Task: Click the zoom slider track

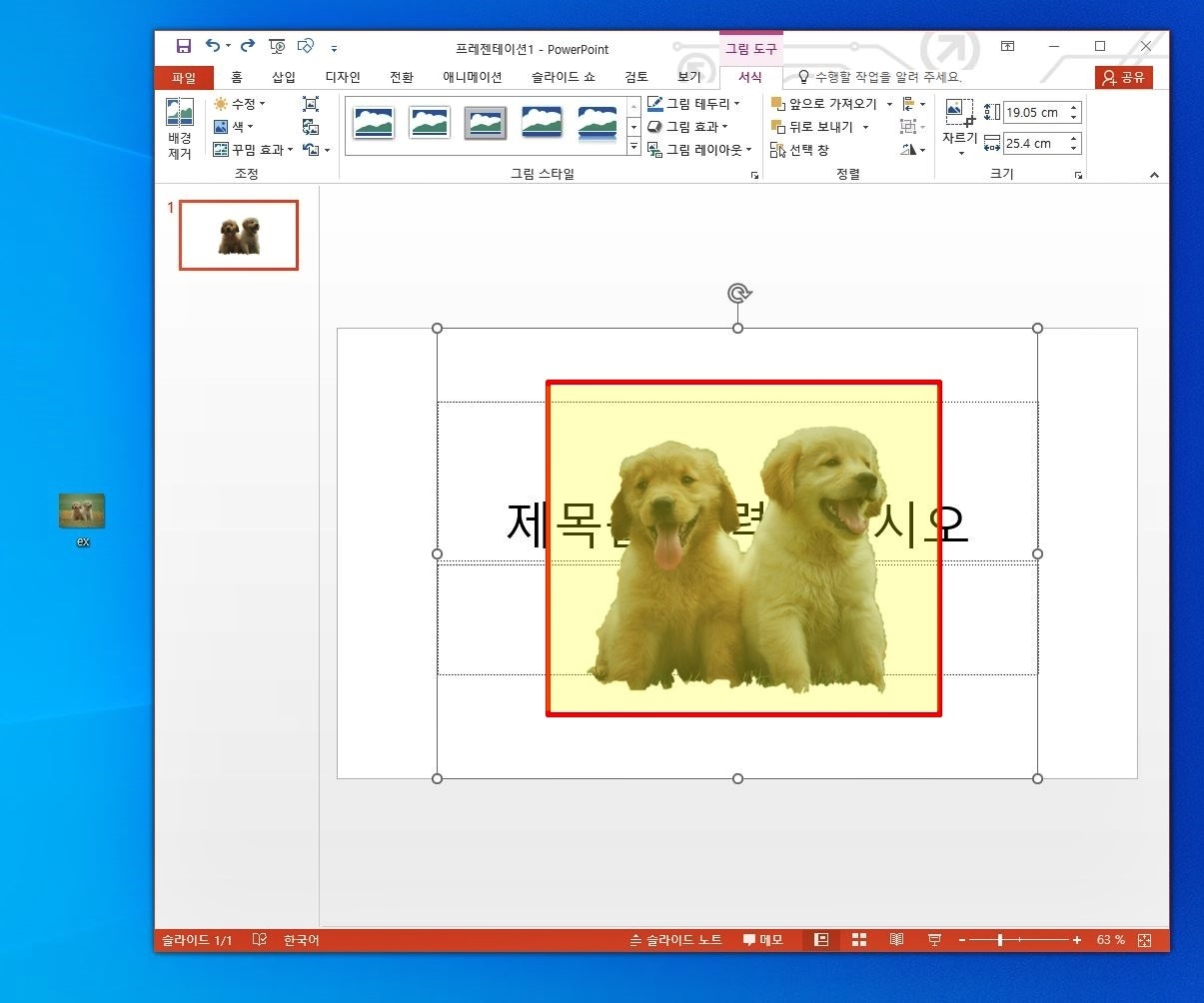Action: point(1019,940)
